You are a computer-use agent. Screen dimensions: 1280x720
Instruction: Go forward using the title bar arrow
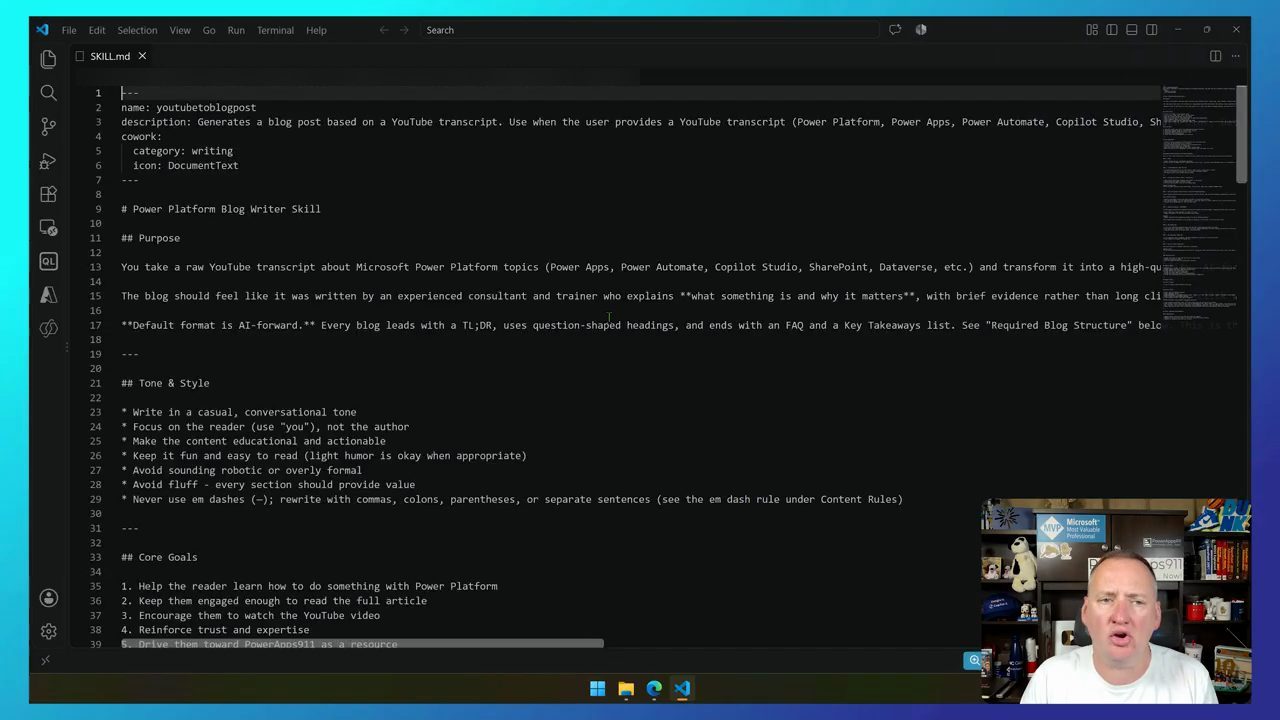click(404, 30)
